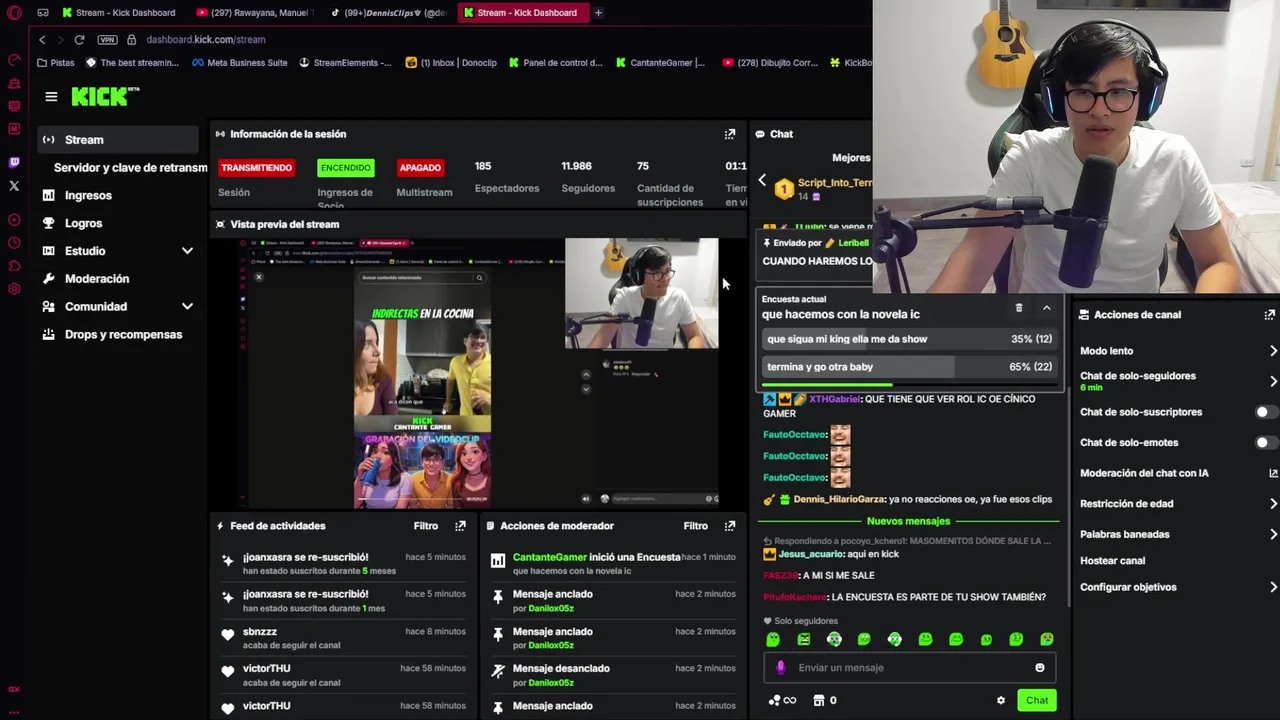
Task: Go back with browser back arrow
Action: click(x=42, y=40)
